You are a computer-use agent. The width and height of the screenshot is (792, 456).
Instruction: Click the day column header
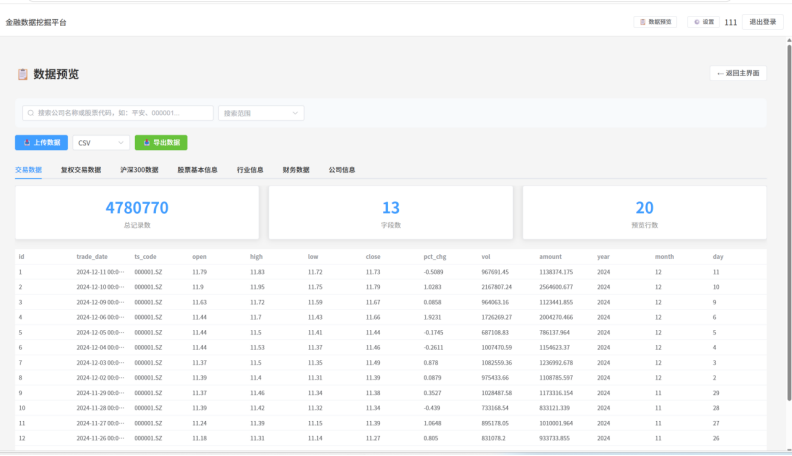coord(718,257)
